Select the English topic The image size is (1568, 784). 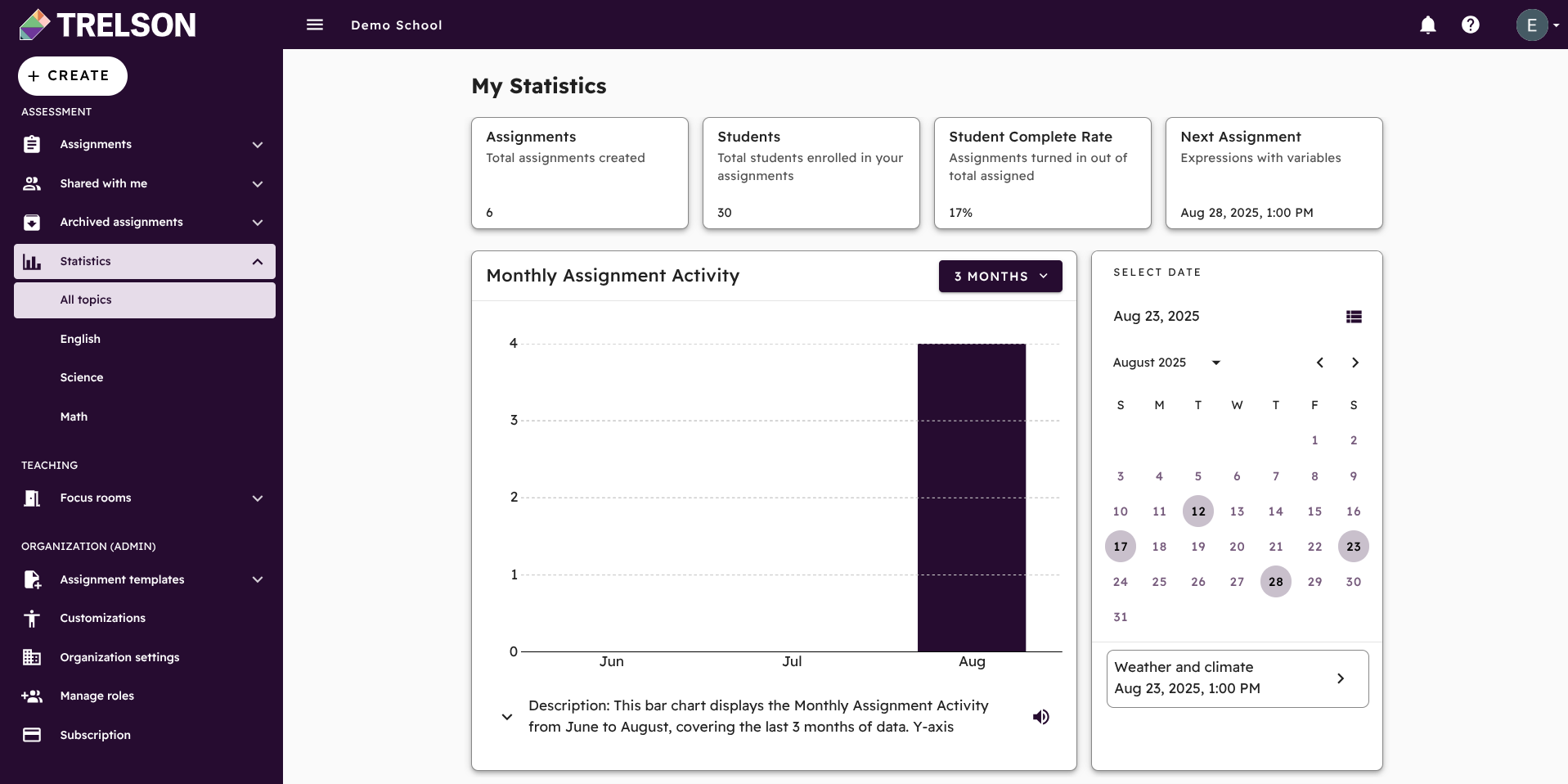pyautogui.click(x=79, y=339)
